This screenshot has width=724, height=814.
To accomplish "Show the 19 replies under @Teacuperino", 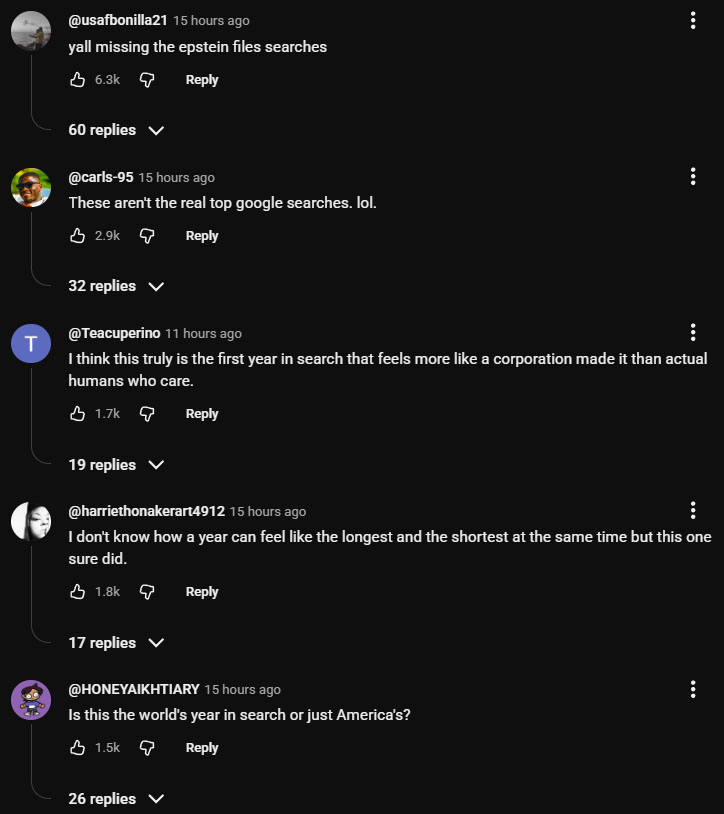I will [x=115, y=465].
